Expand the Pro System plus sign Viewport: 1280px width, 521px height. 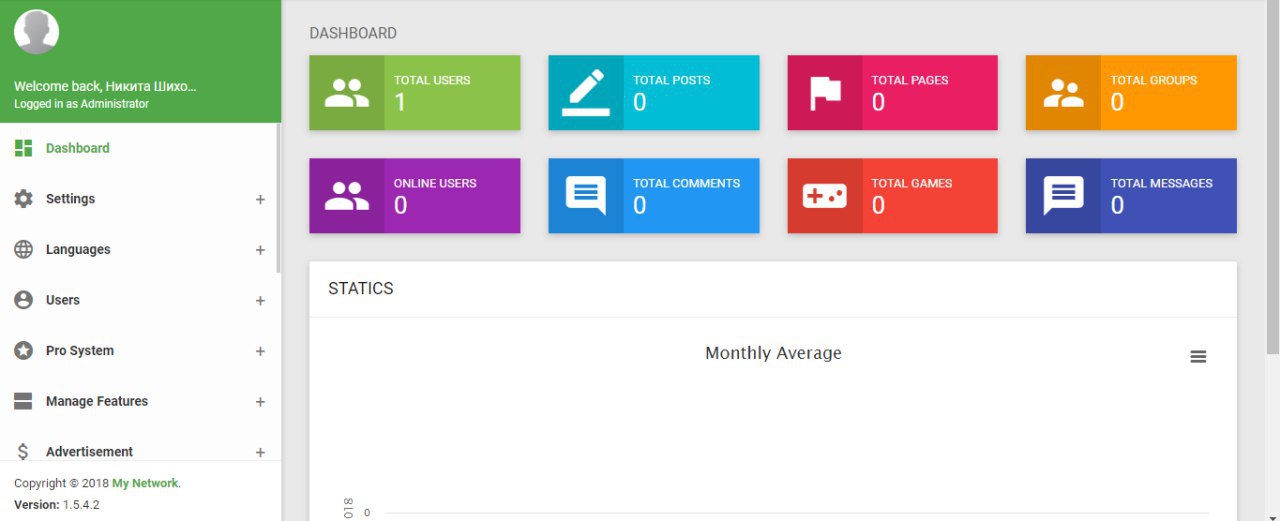tap(260, 351)
